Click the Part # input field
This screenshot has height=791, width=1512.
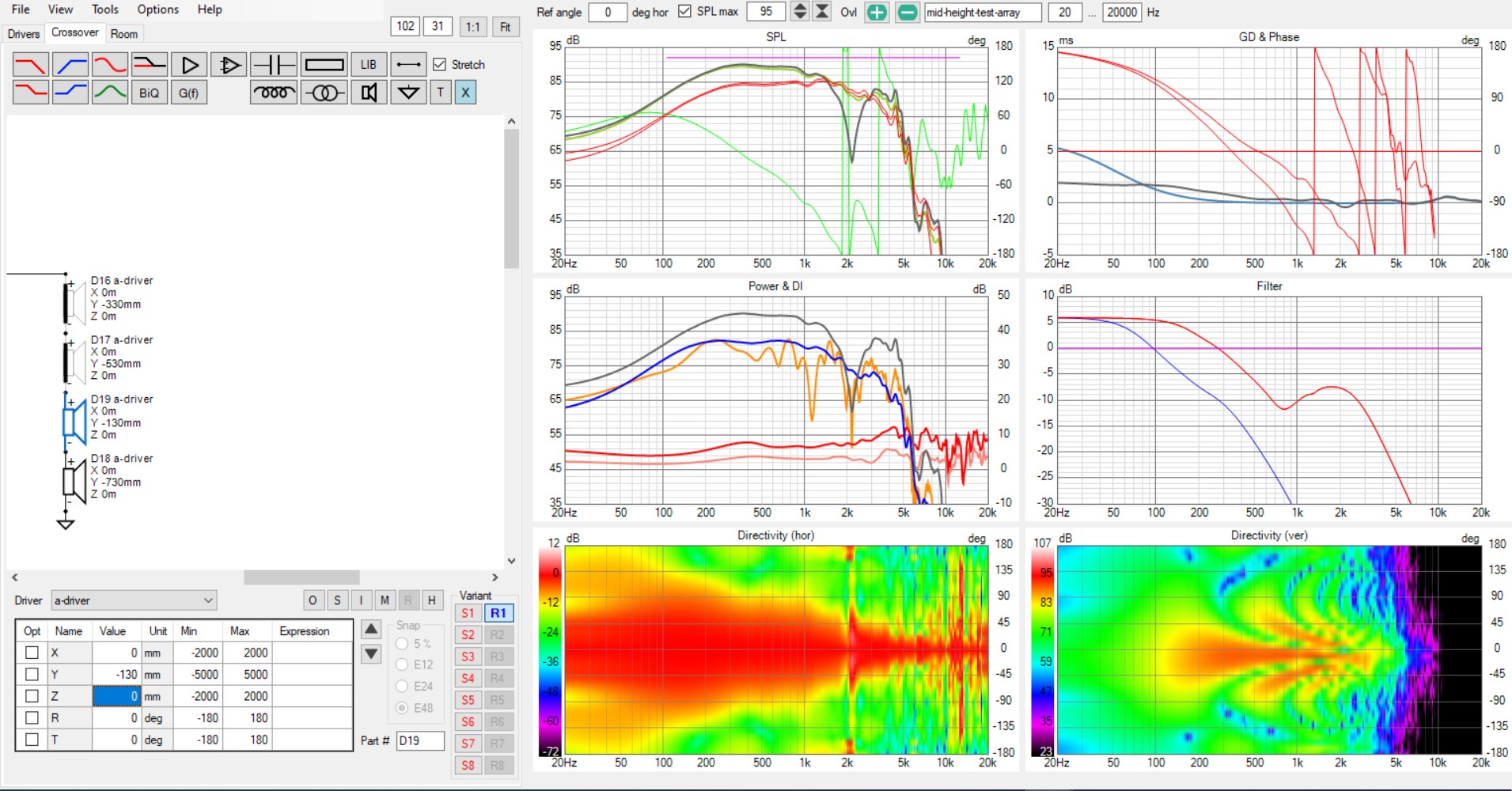(420, 740)
